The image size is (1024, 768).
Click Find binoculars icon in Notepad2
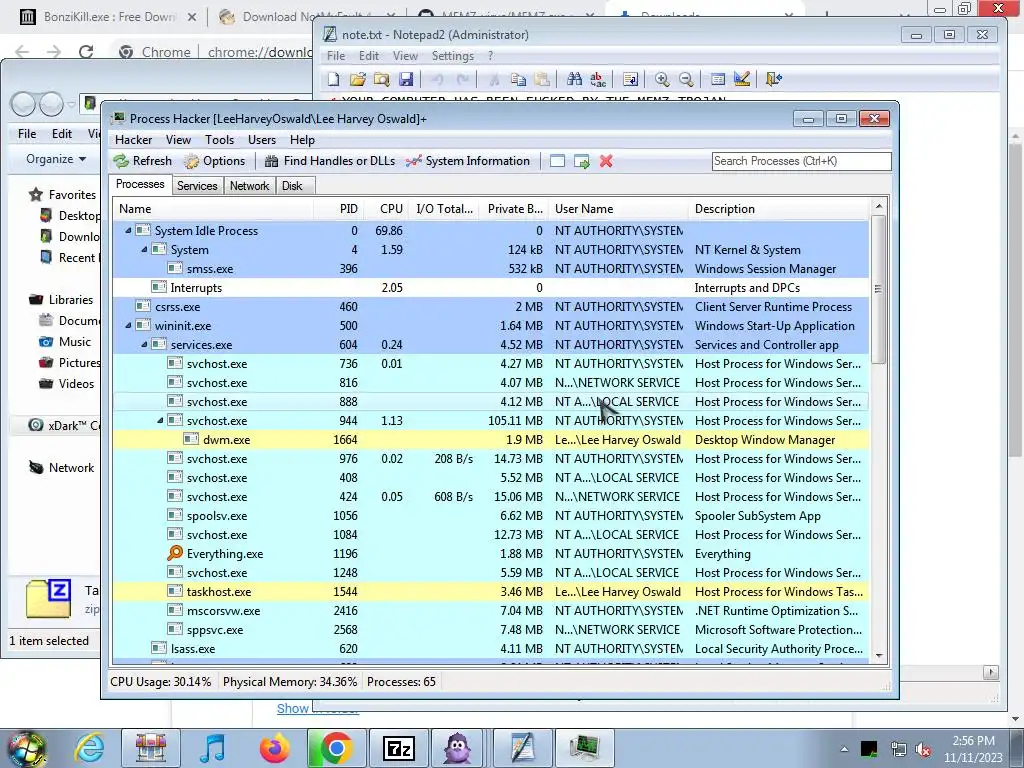574,79
